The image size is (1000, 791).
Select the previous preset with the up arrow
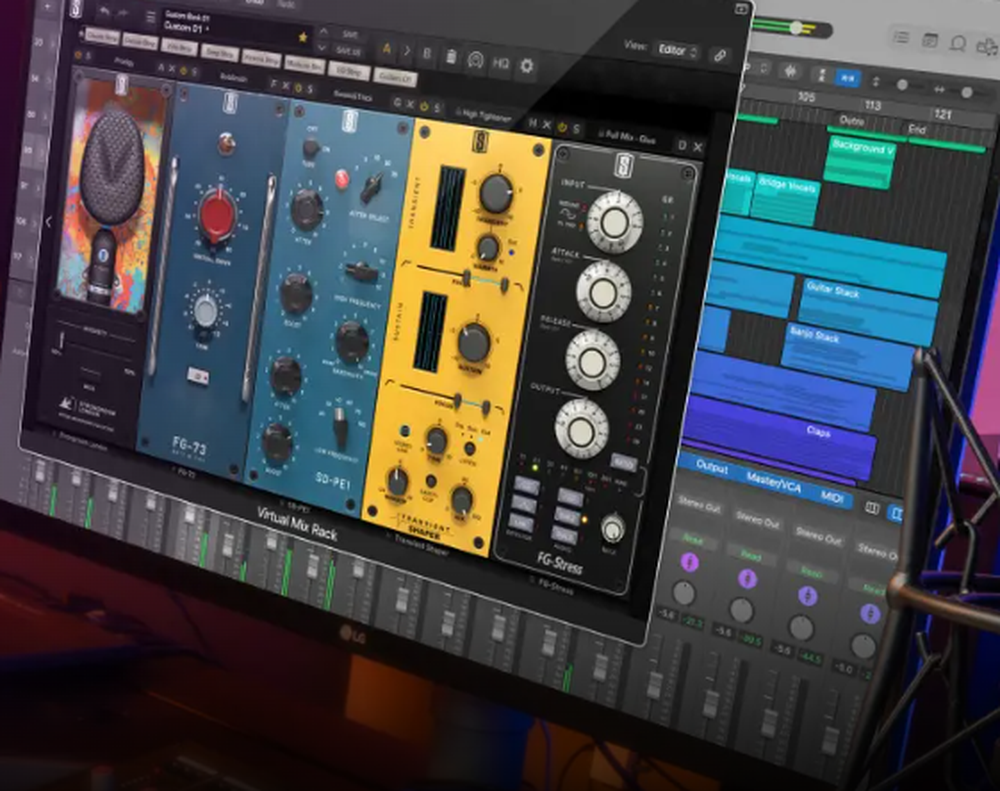pos(325,31)
